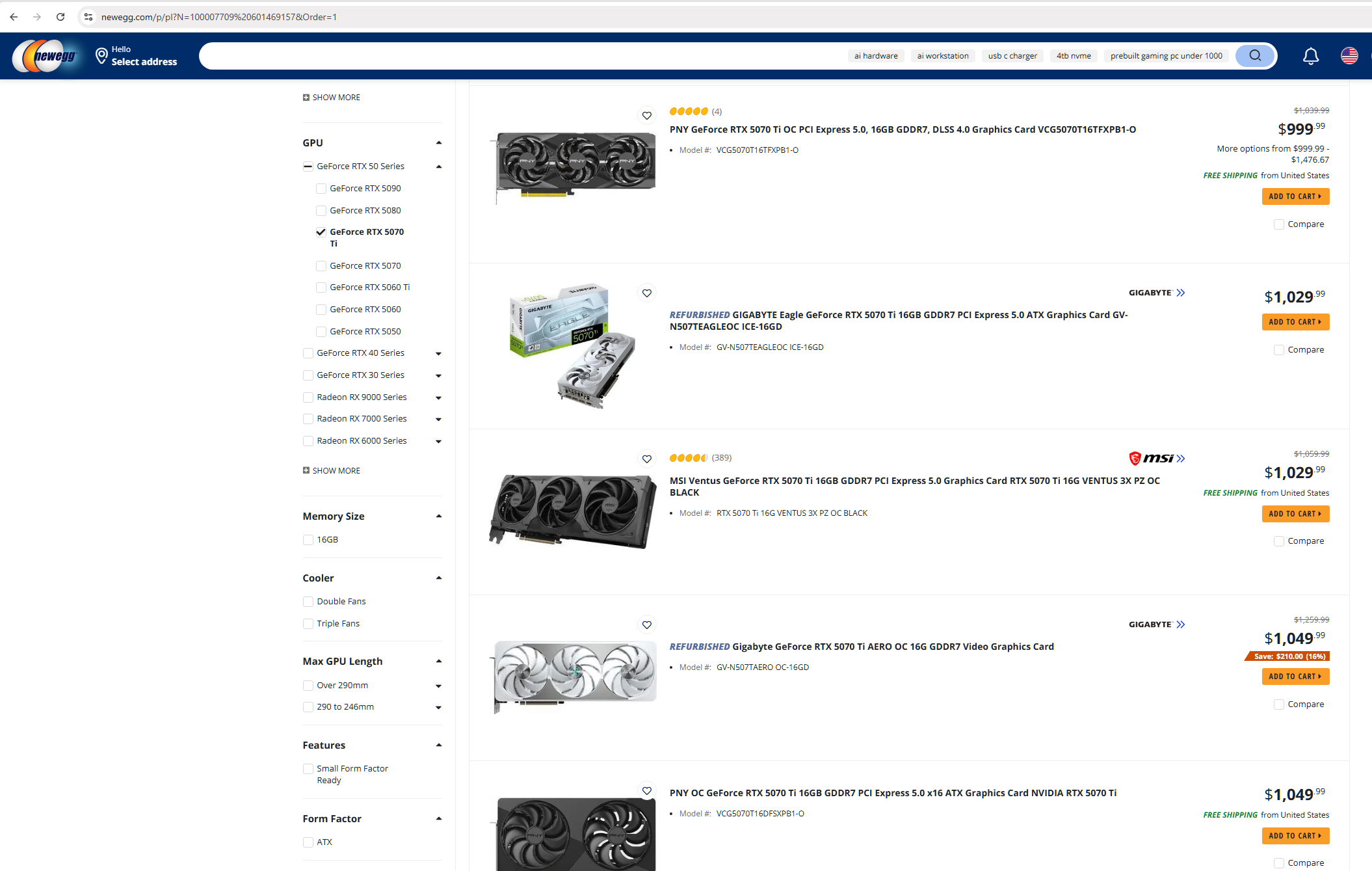
Task: Click the five-star rating of PNY card
Action: pos(689,111)
